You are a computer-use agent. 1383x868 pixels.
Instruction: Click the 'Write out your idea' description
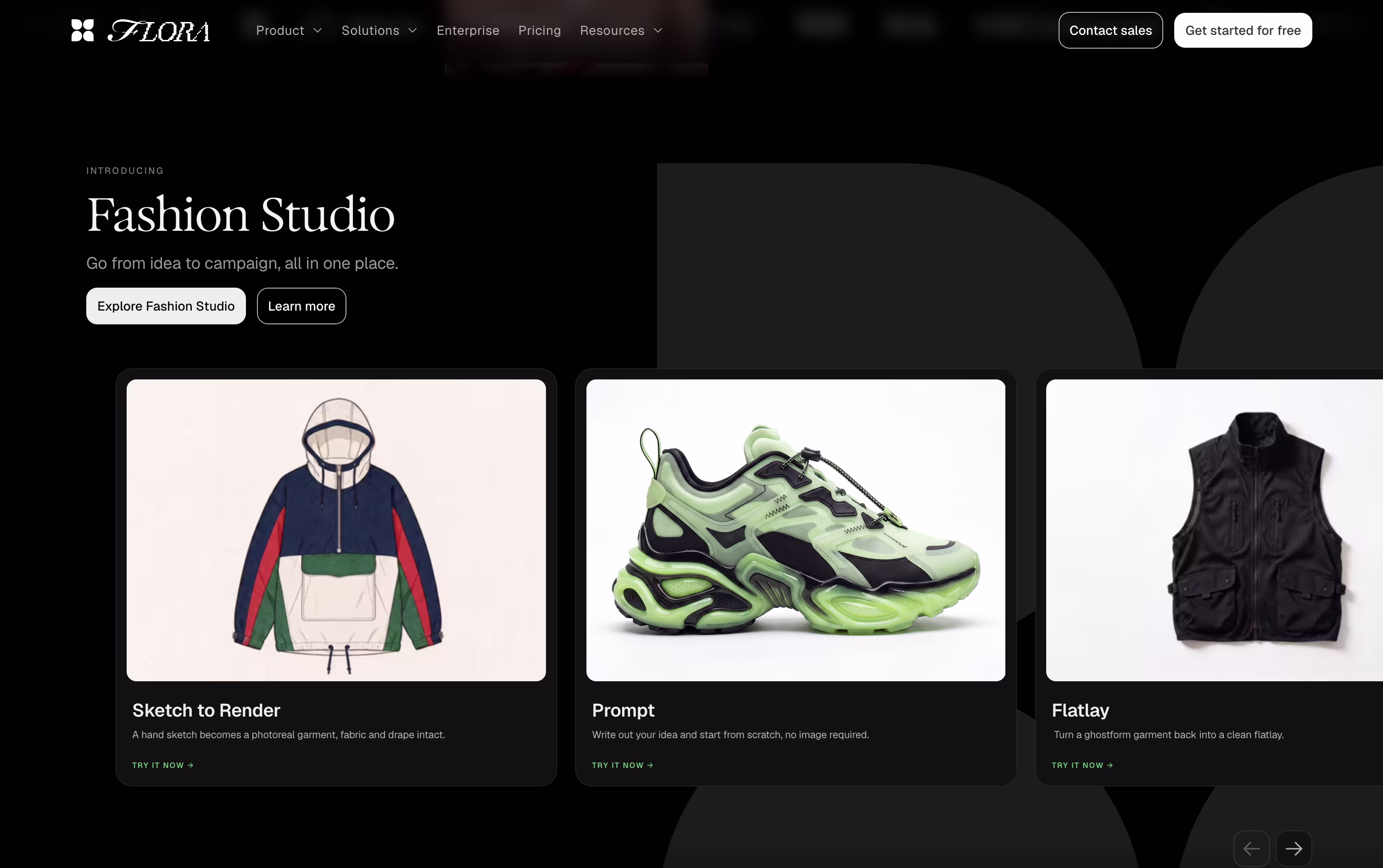730,735
